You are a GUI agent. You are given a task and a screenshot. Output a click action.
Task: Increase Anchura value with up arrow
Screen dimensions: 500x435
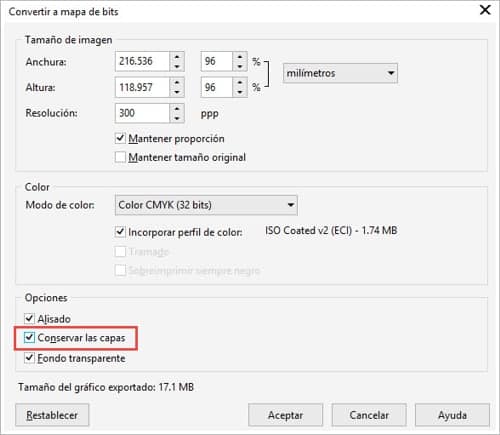point(177,57)
